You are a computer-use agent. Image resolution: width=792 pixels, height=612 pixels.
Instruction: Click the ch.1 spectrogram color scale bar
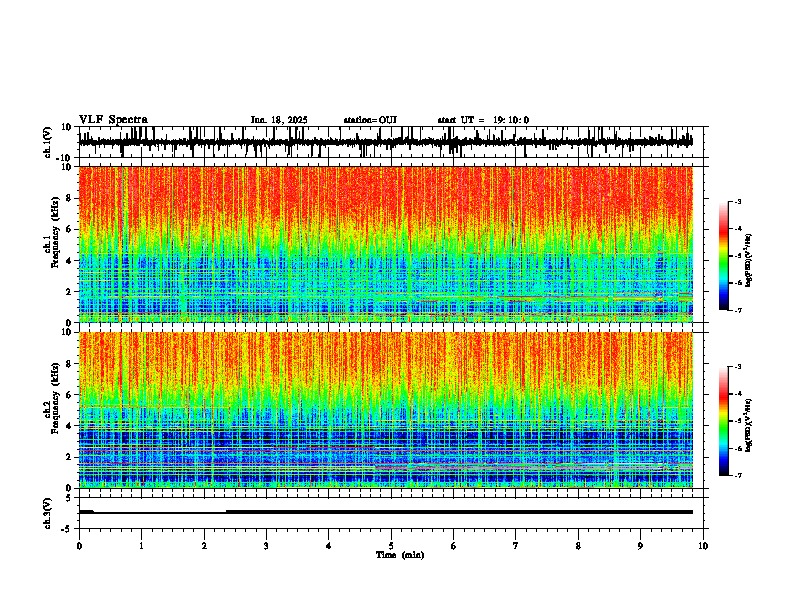pyautogui.click(x=724, y=256)
